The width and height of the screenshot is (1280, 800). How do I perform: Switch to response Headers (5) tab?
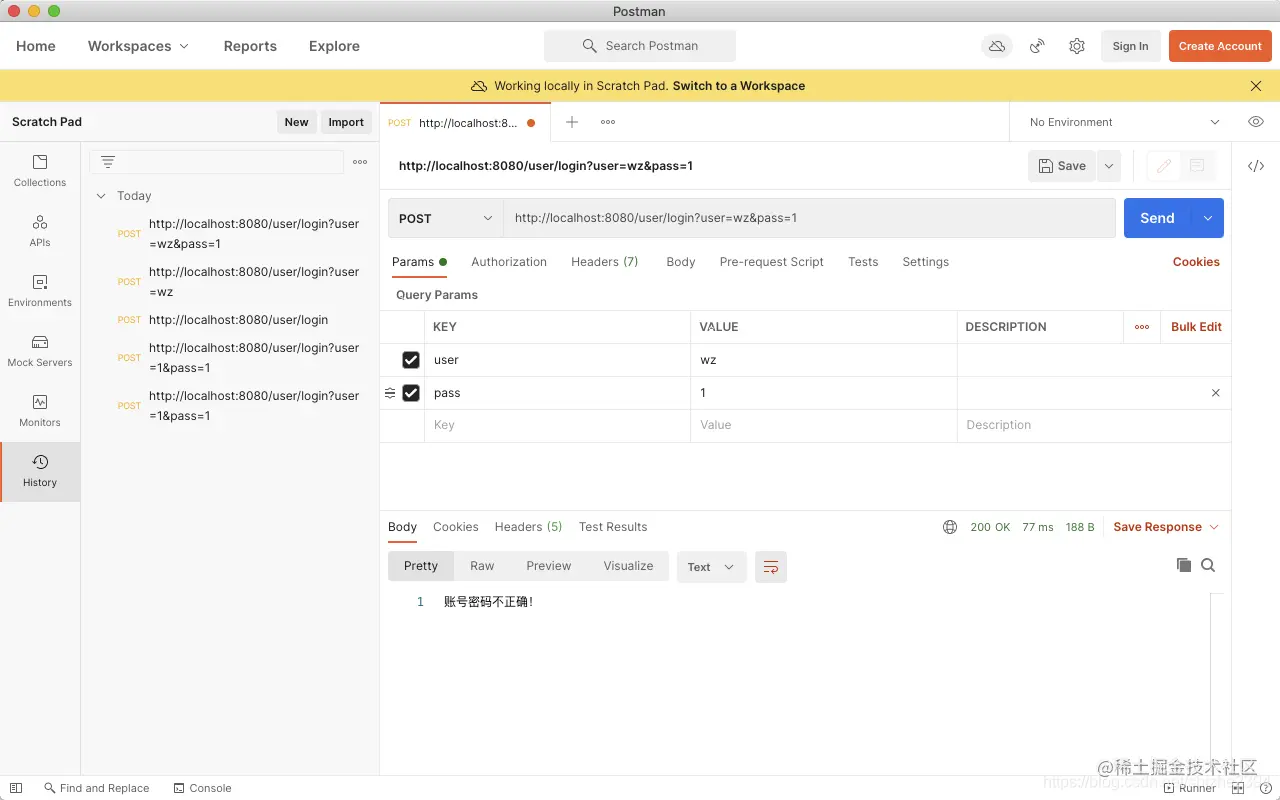[528, 527]
